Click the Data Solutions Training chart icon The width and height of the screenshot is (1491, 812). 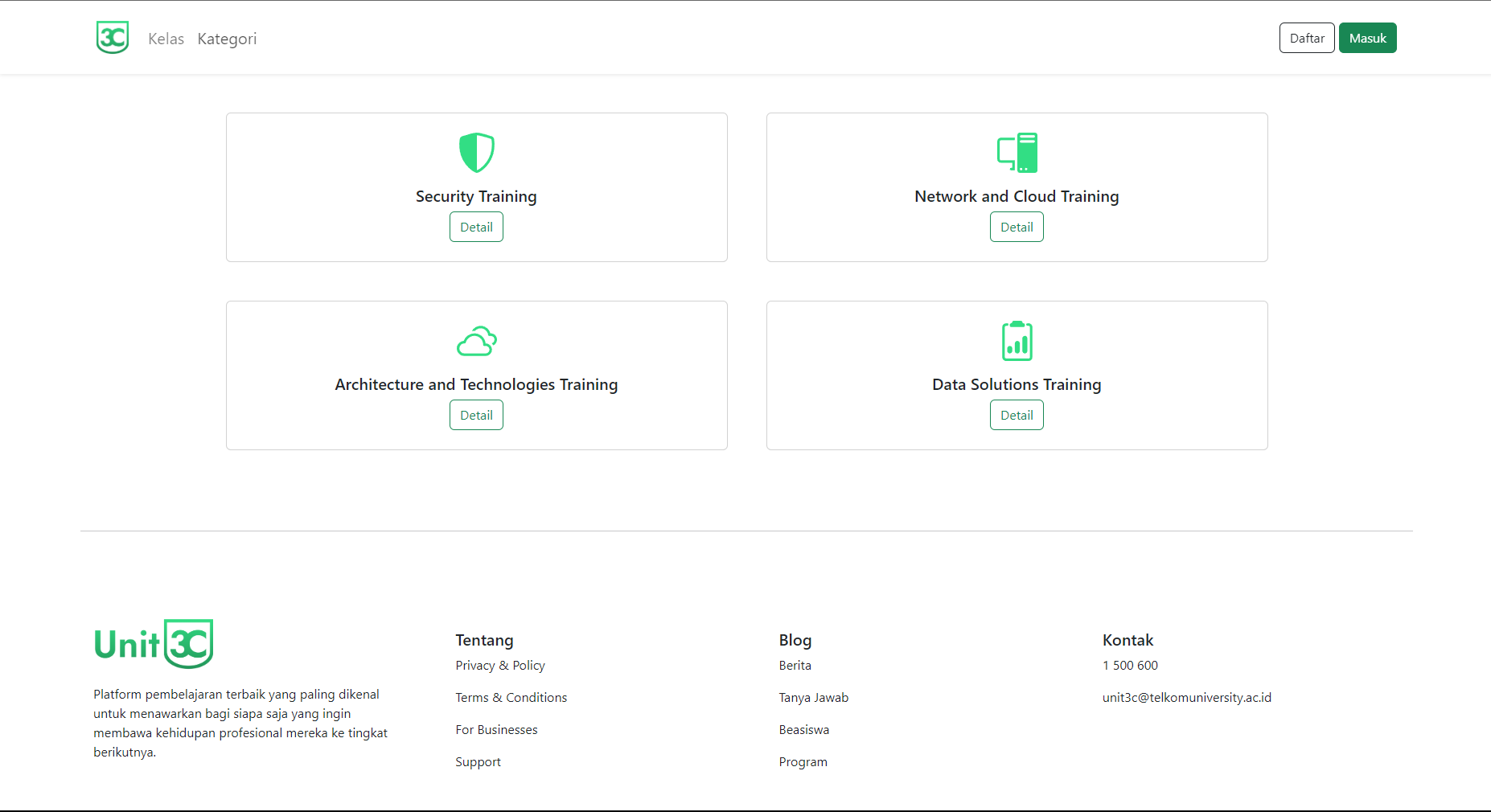click(1017, 341)
